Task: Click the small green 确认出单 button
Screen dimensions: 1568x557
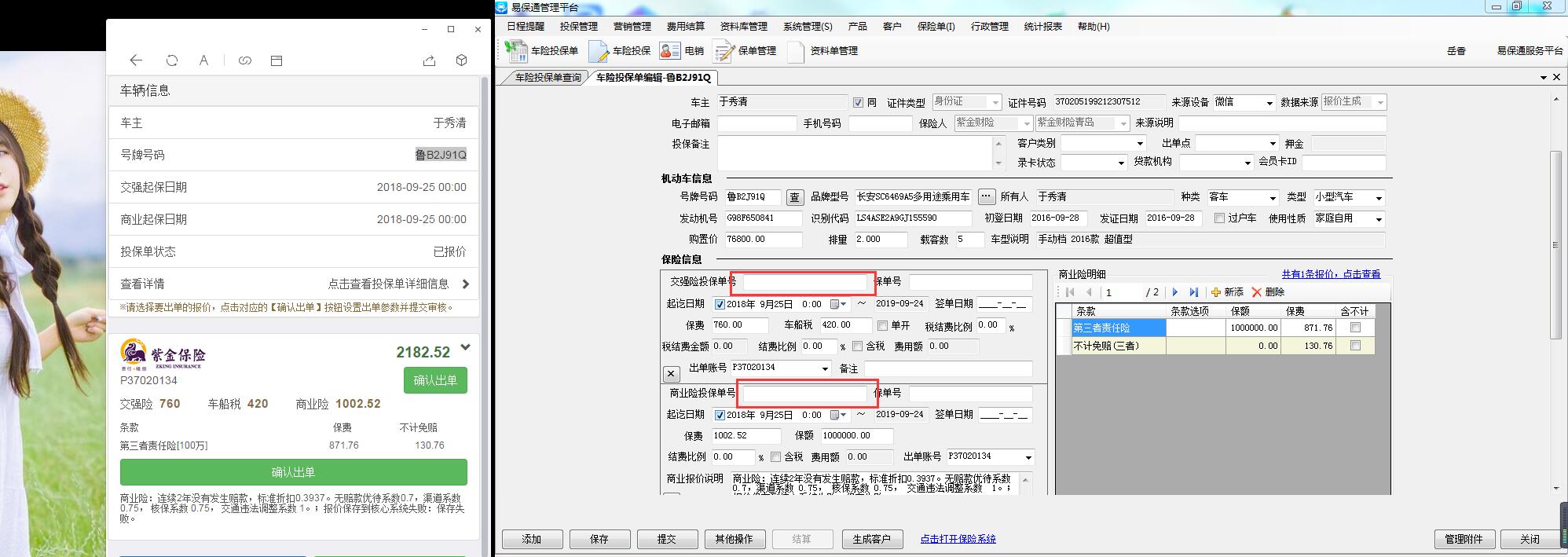Action: click(435, 380)
